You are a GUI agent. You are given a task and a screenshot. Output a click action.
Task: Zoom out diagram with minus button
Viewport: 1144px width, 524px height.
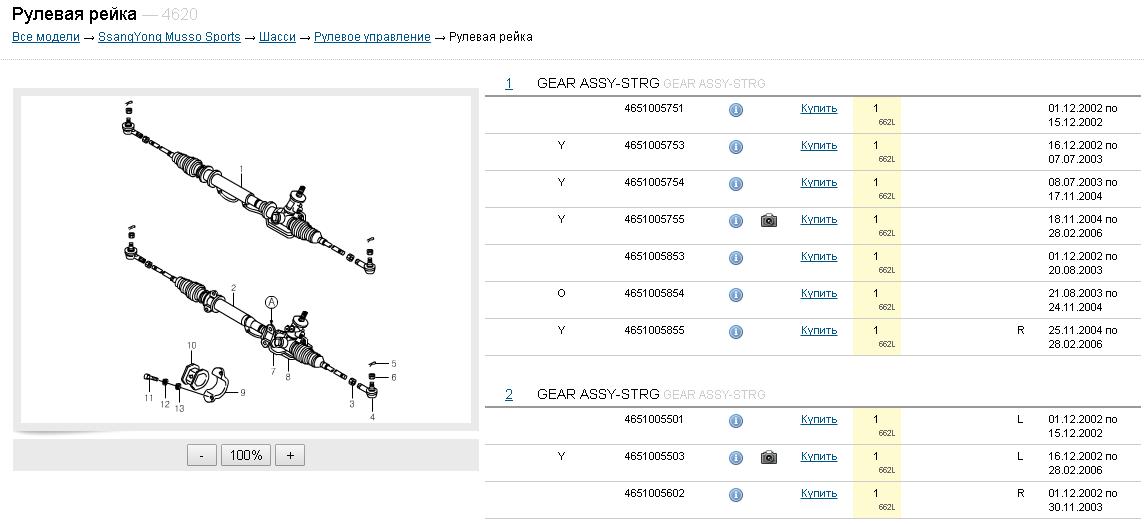201,455
